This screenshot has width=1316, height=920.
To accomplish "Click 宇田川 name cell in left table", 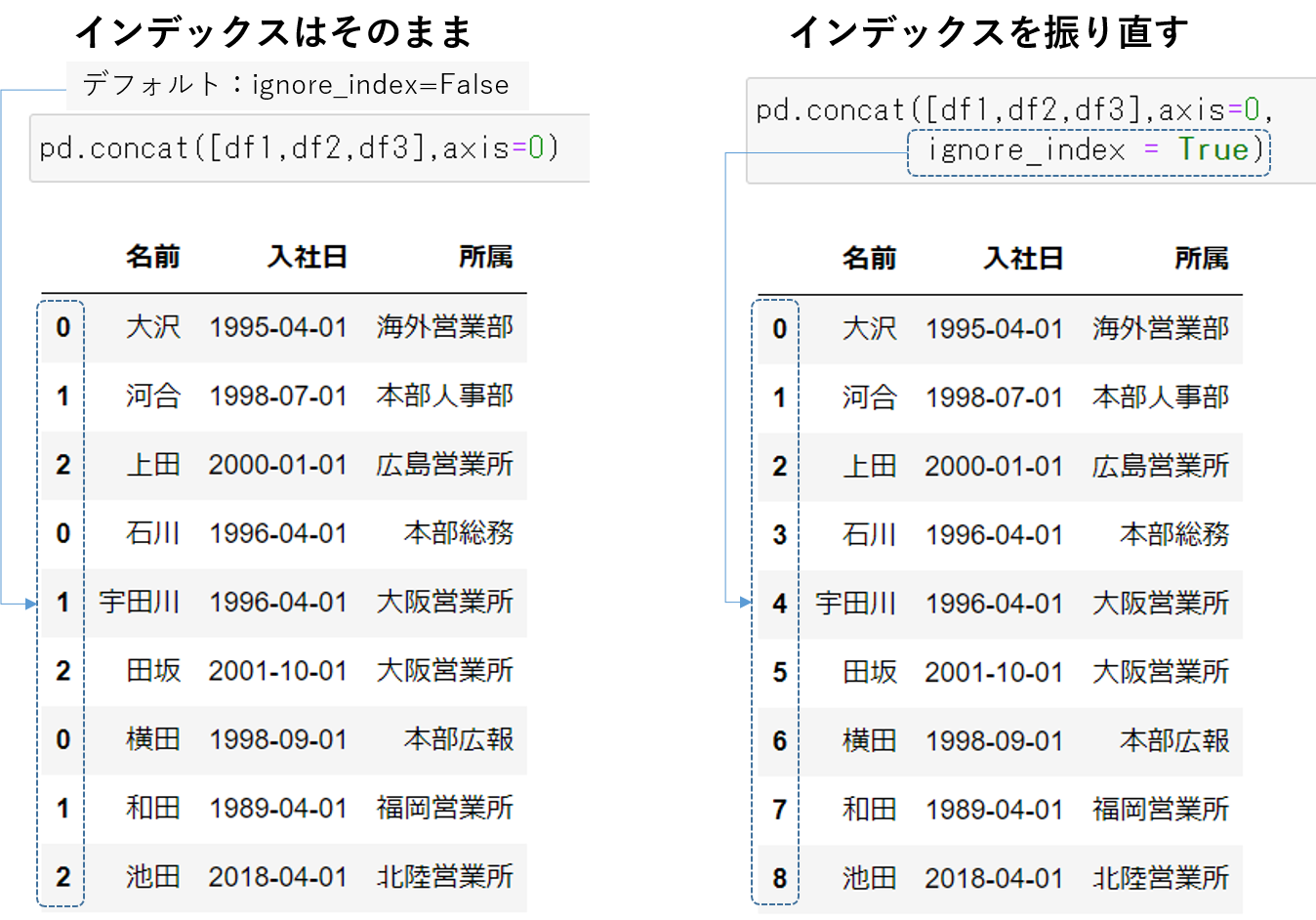I will point(140,602).
